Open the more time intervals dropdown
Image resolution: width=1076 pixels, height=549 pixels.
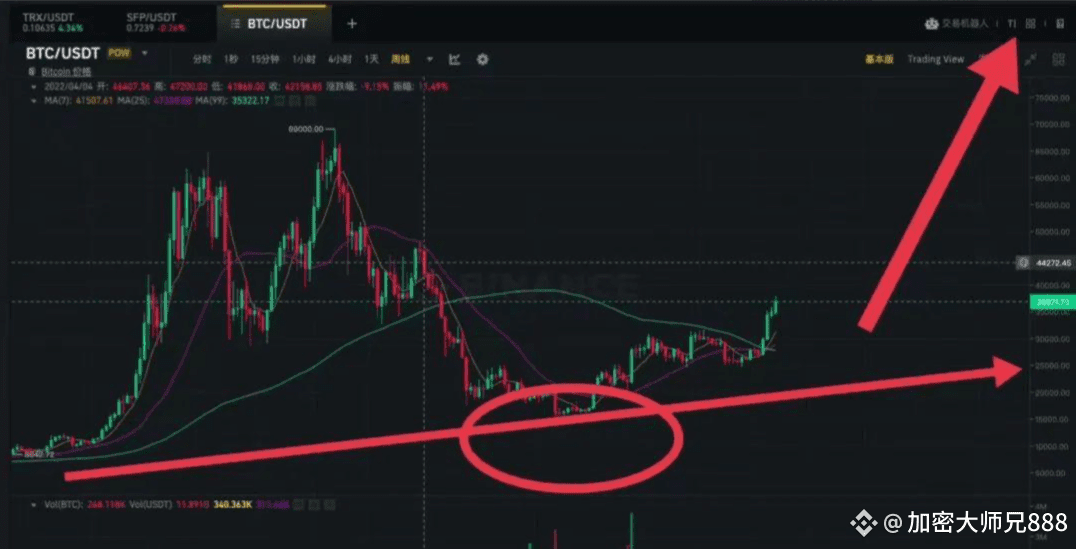(430, 60)
